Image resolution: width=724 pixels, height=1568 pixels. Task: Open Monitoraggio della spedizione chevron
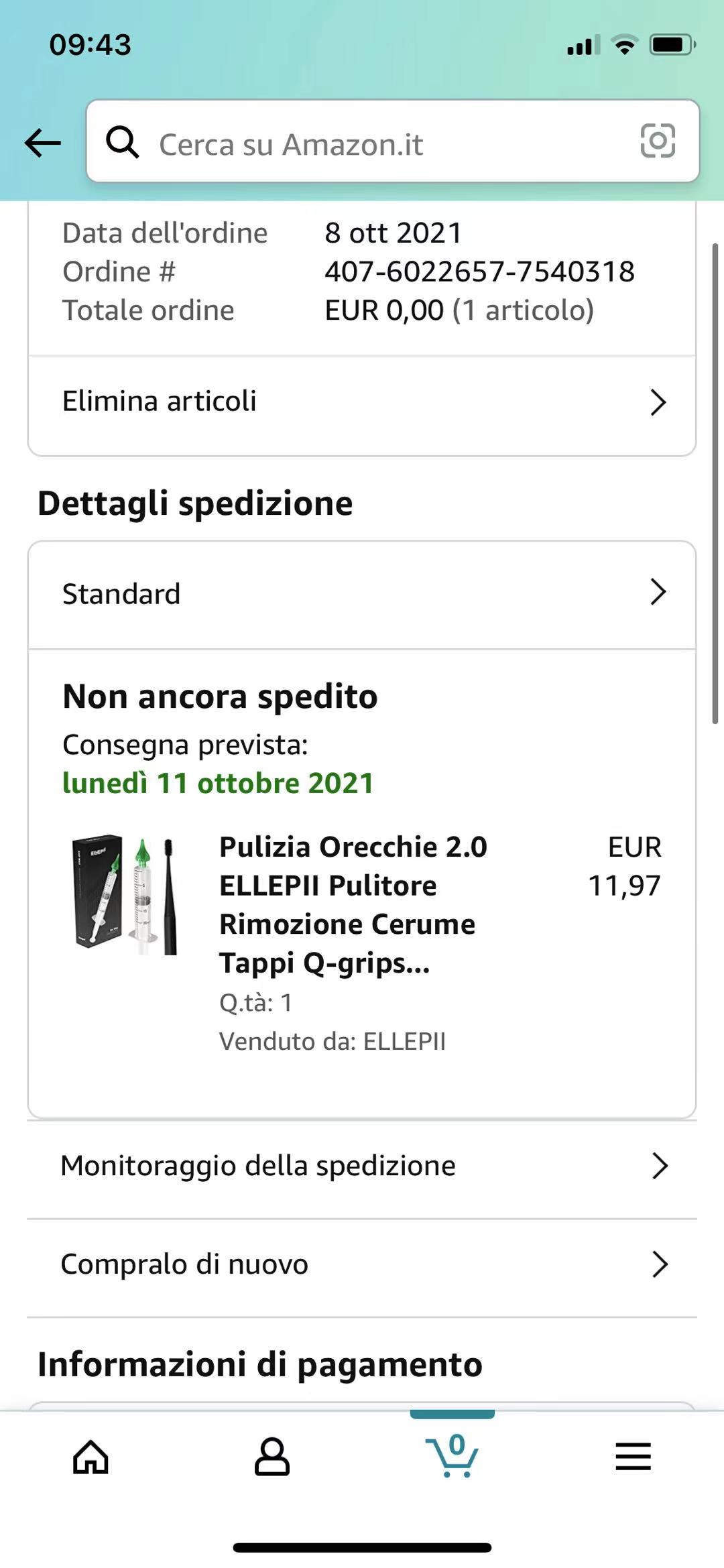(660, 1166)
